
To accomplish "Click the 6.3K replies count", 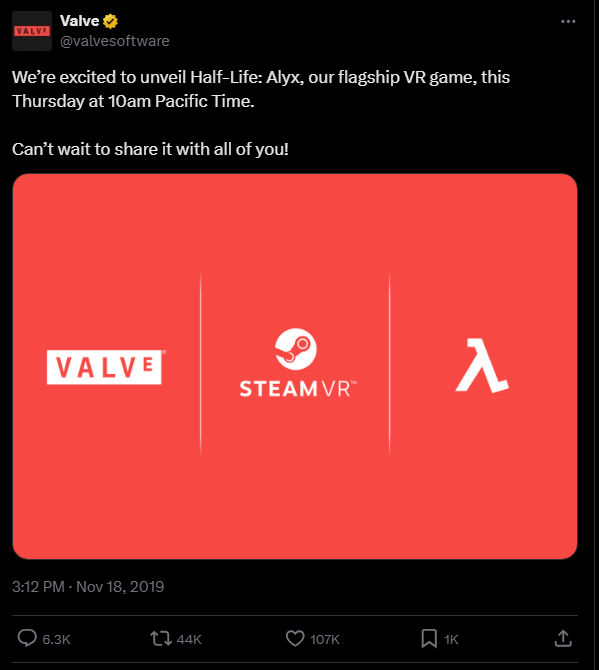I will pos(56,640).
